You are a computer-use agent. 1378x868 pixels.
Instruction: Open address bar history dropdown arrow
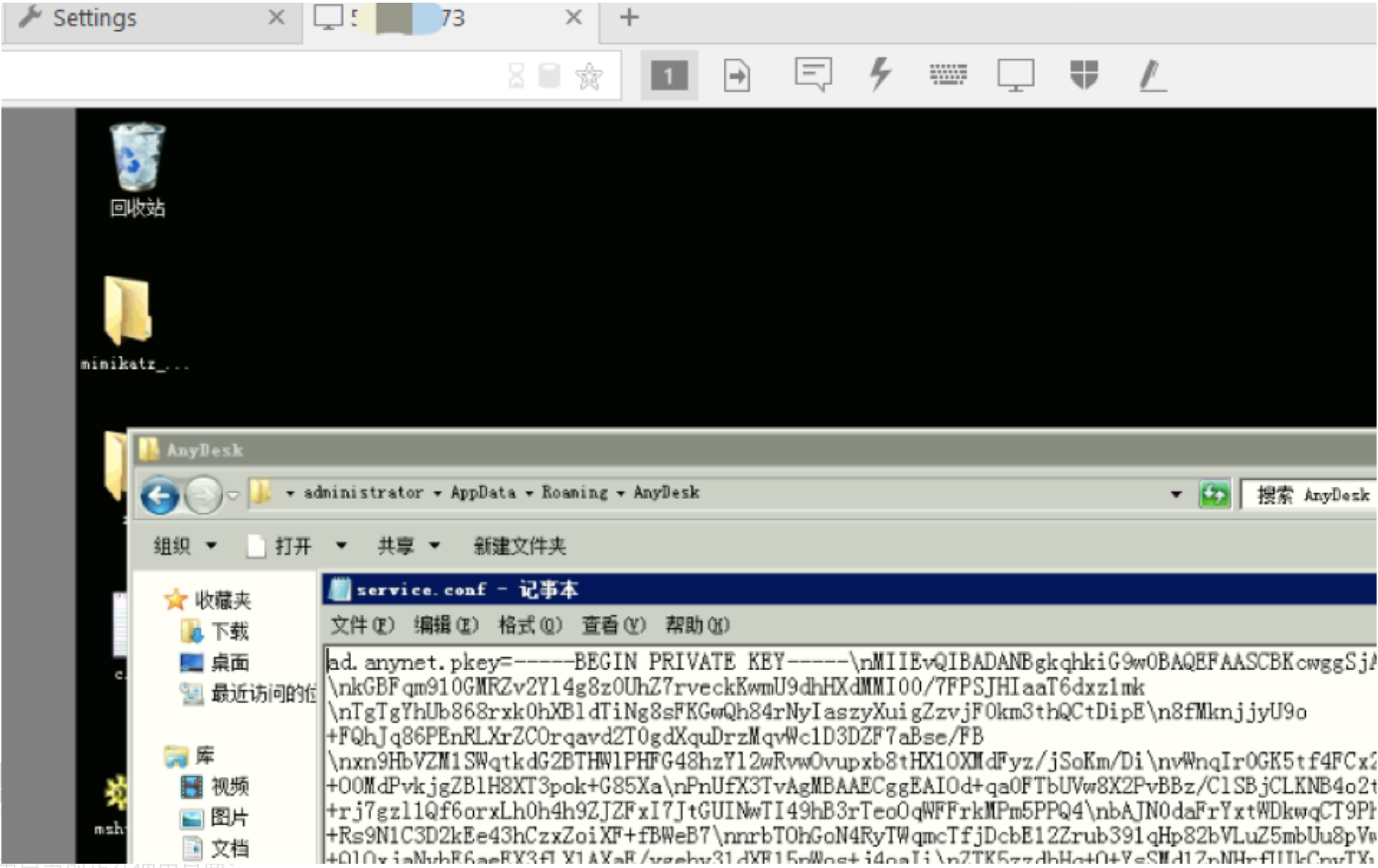pos(1176,495)
